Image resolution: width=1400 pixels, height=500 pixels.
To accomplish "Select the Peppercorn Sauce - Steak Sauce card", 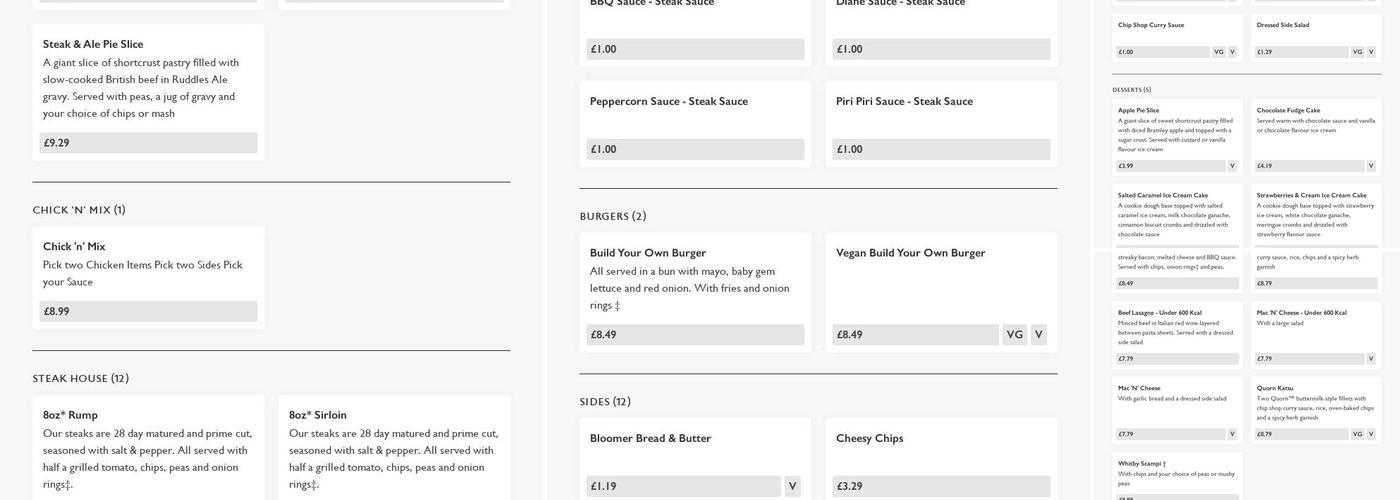I will point(695,122).
